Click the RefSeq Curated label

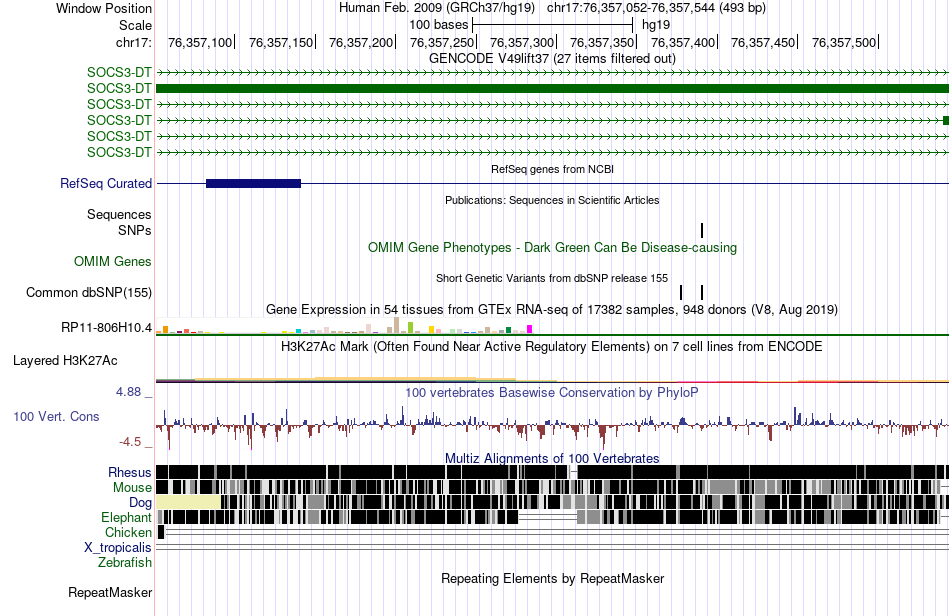click(x=106, y=184)
